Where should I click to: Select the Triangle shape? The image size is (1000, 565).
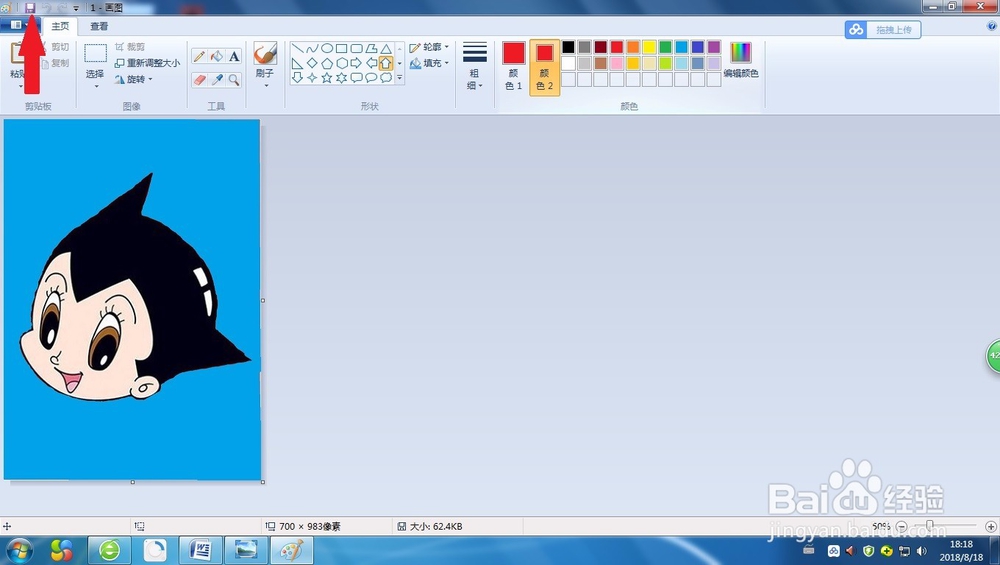[386, 48]
